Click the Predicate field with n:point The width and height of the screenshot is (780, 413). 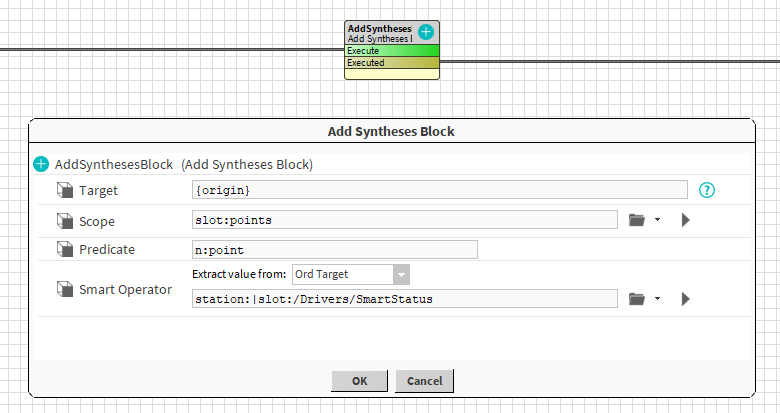pos(334,250)
